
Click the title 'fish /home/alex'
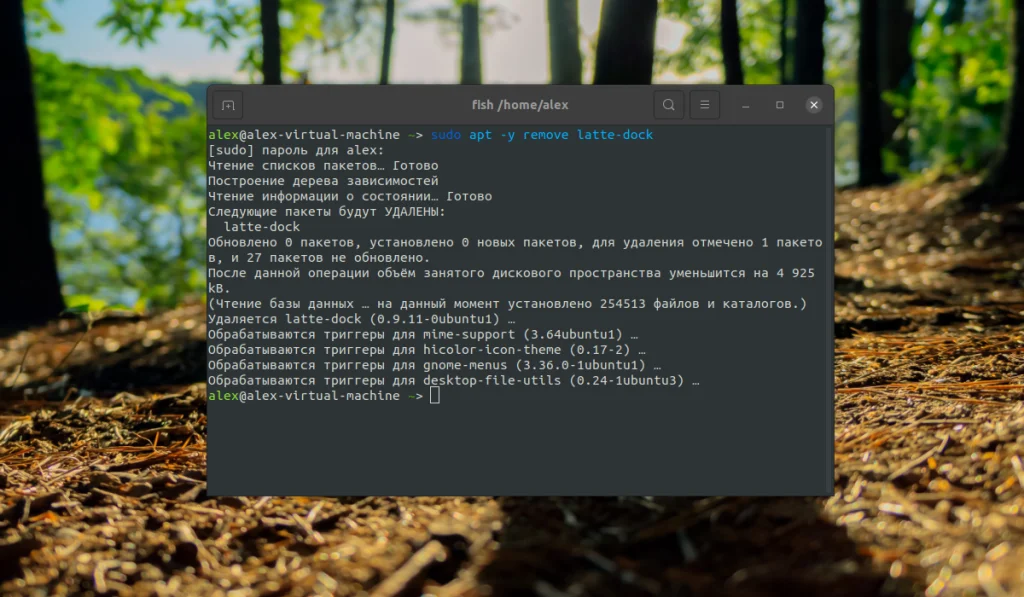click(519, 103)
